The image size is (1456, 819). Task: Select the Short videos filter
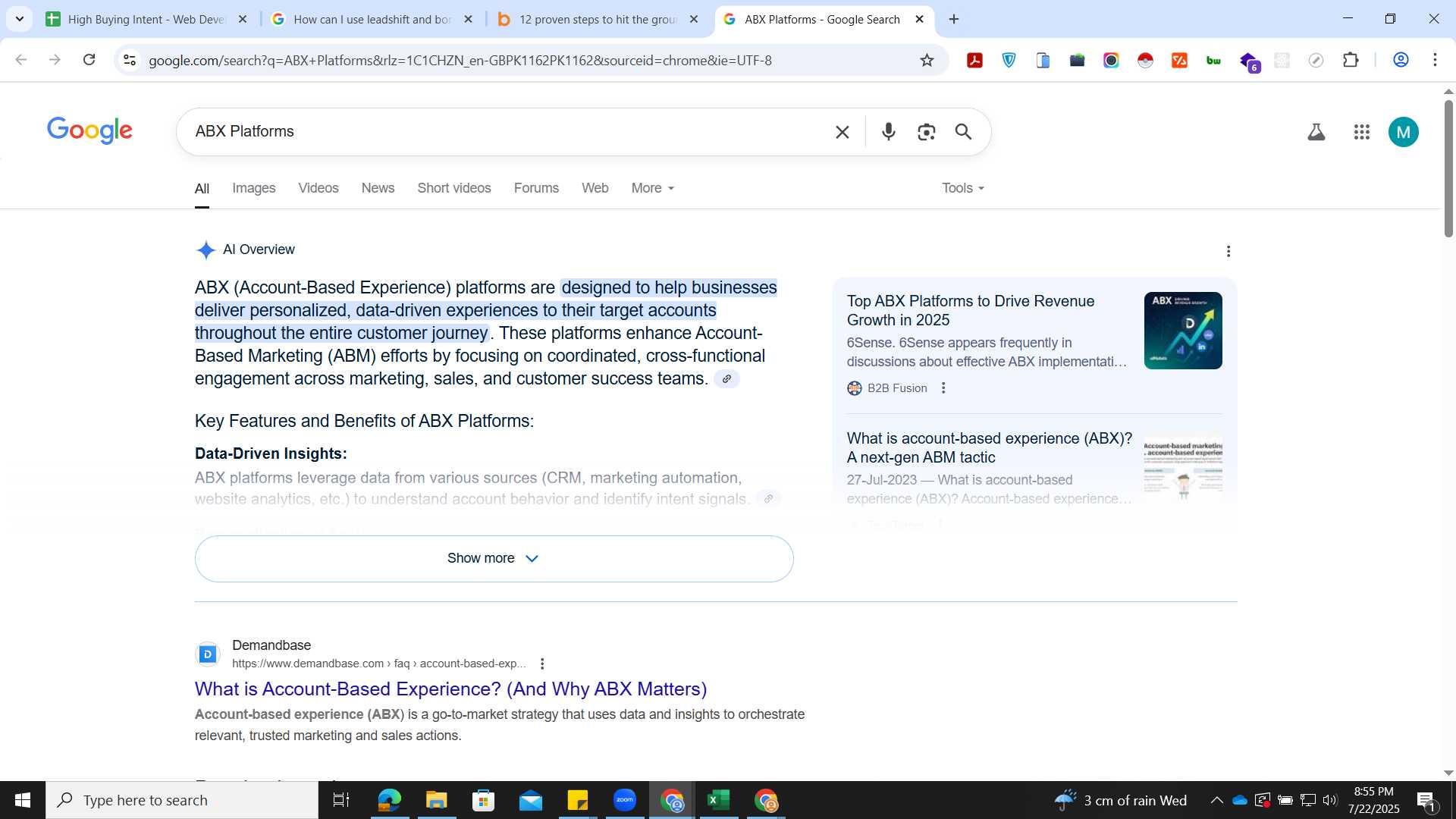pyautogui.click(x=453, y=188)
